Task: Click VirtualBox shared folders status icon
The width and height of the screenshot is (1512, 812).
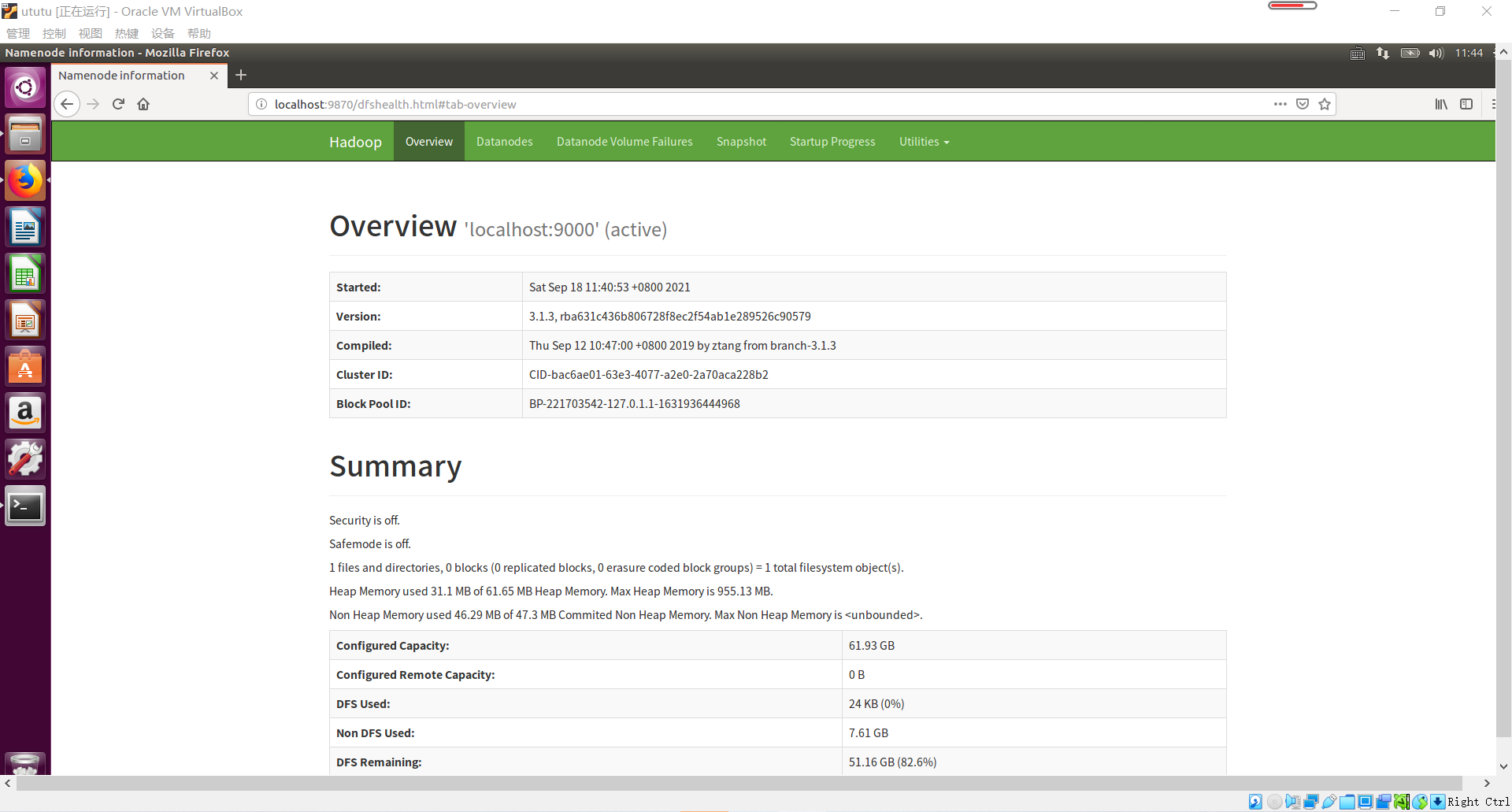Action: tap(1347, 802)
